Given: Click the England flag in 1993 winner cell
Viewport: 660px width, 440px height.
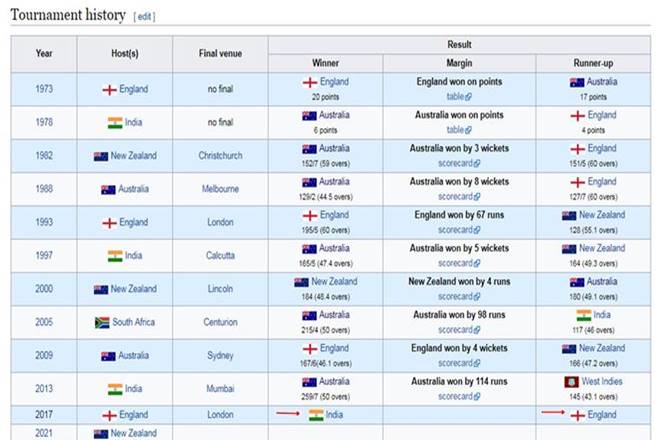Looking at the screenshot, I should click(x=310, y=216).
